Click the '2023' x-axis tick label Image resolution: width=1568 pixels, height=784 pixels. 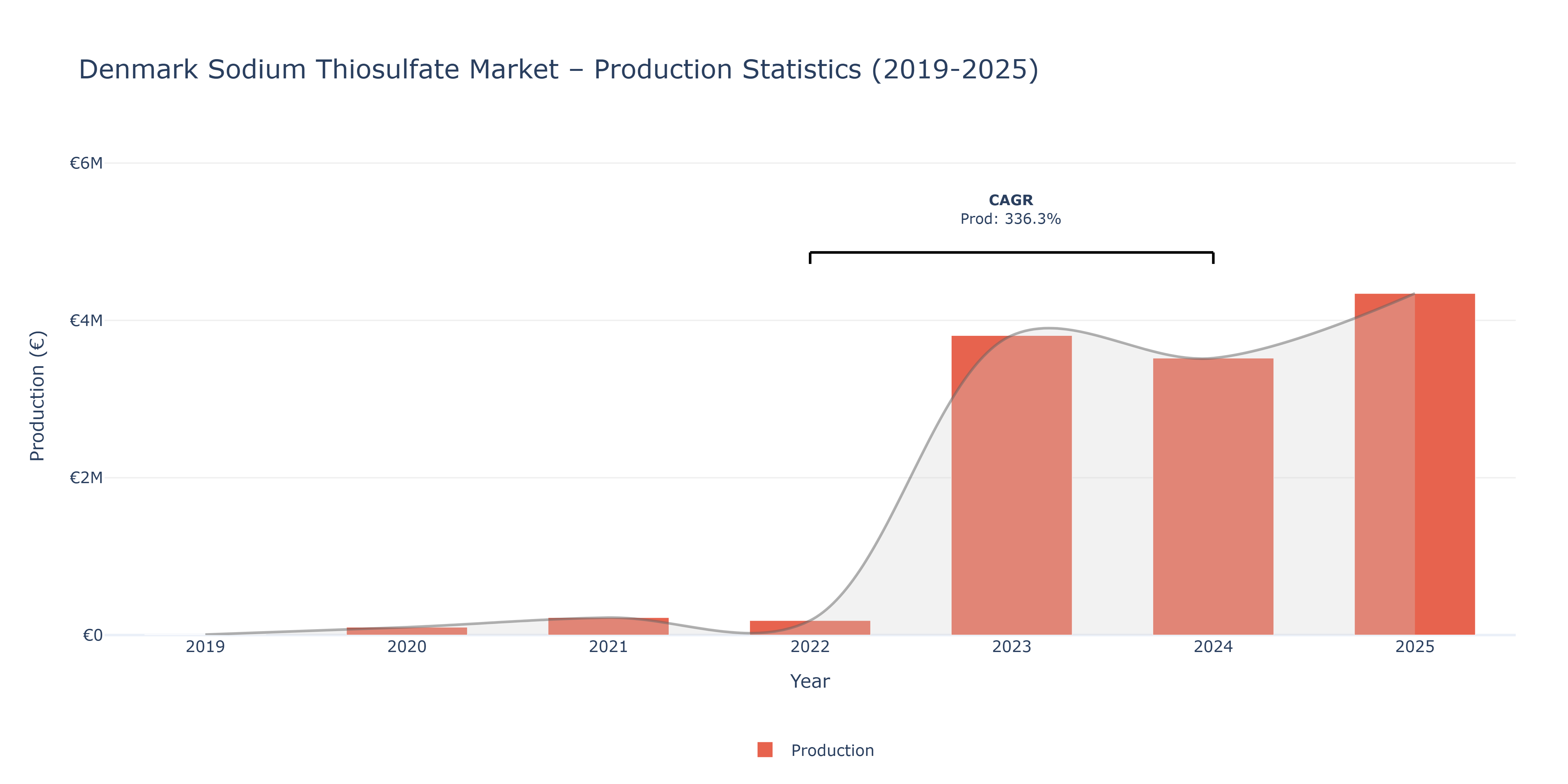[1011, 646]
